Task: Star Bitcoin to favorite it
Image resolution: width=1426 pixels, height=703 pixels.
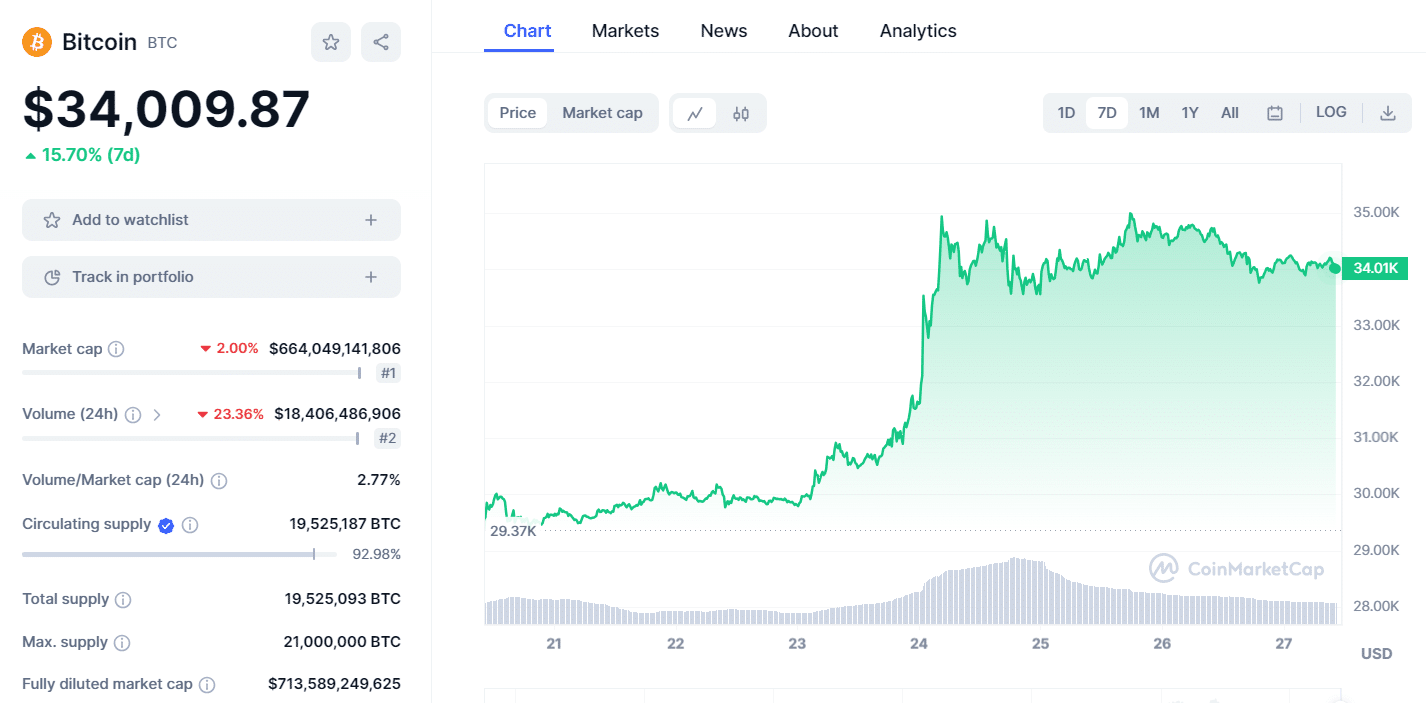Action: pos(331,41)
